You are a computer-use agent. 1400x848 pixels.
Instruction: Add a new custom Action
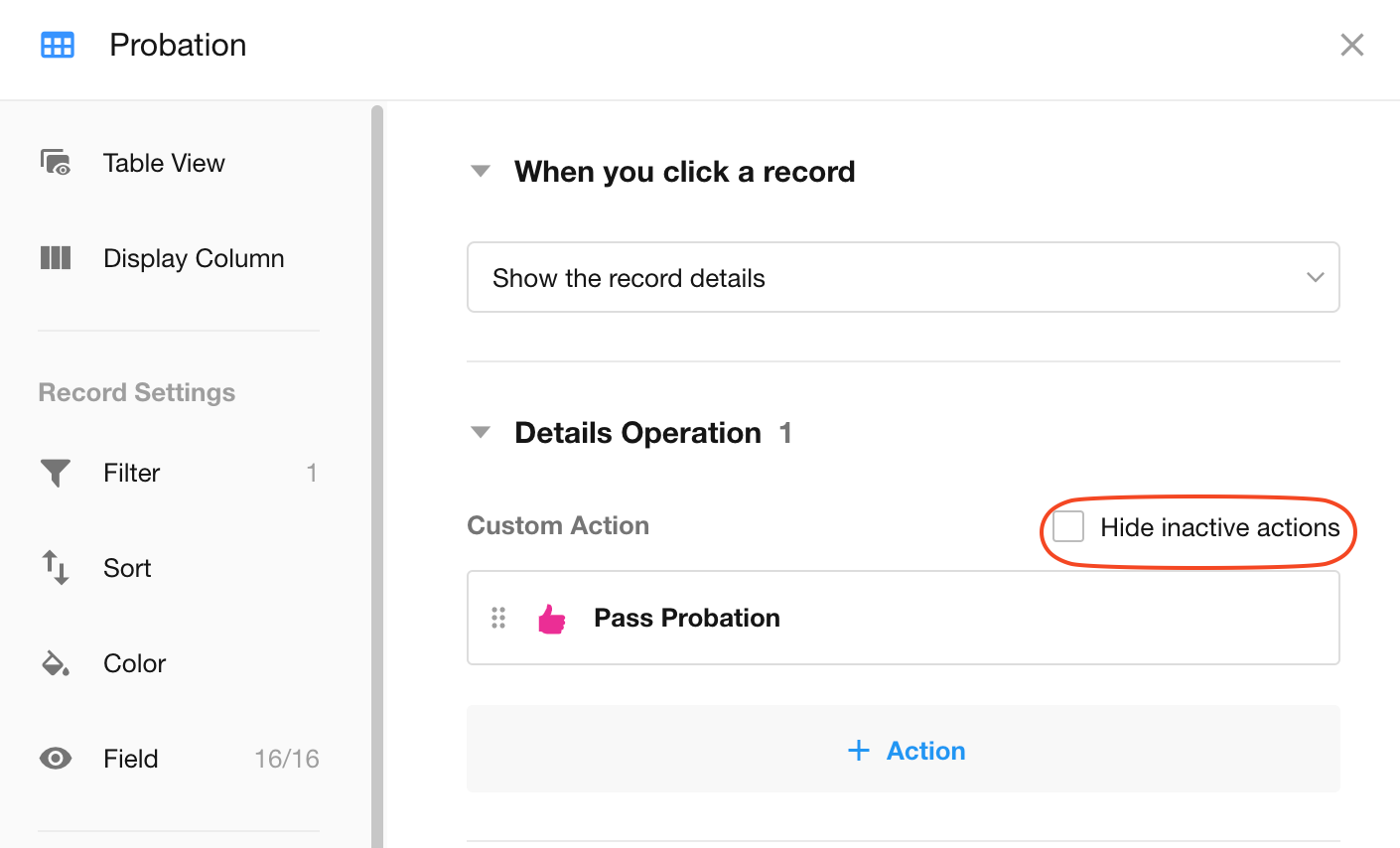click(905, 751)
